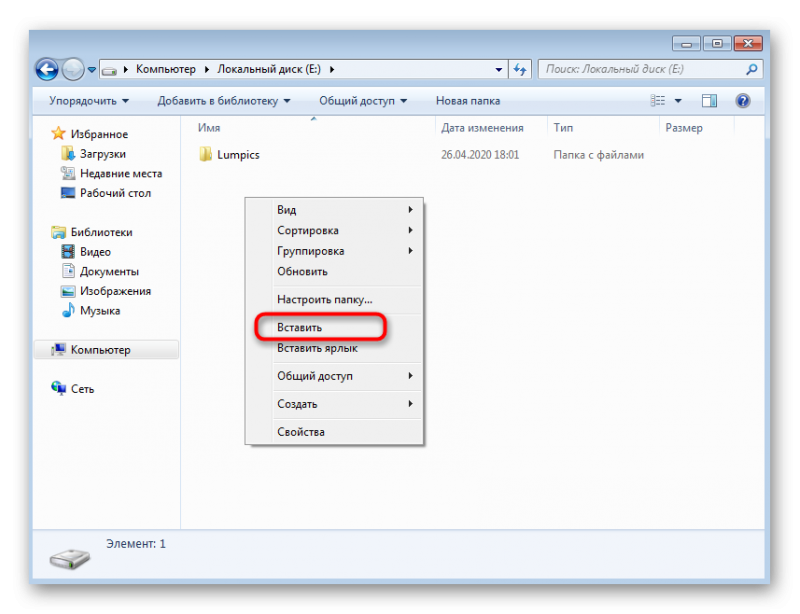Open Недавние места in sidebar

[121, 174]
